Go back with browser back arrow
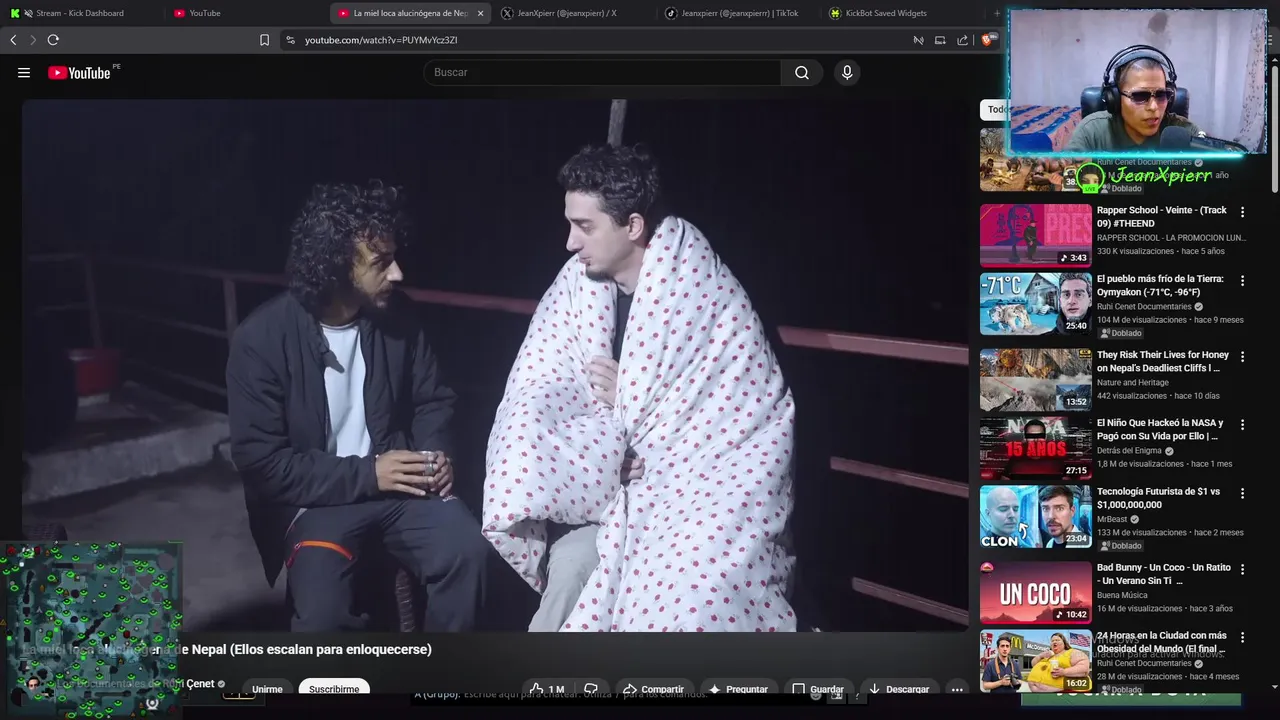This screenshot has width=1280, height=720. [x=13, y=40]
